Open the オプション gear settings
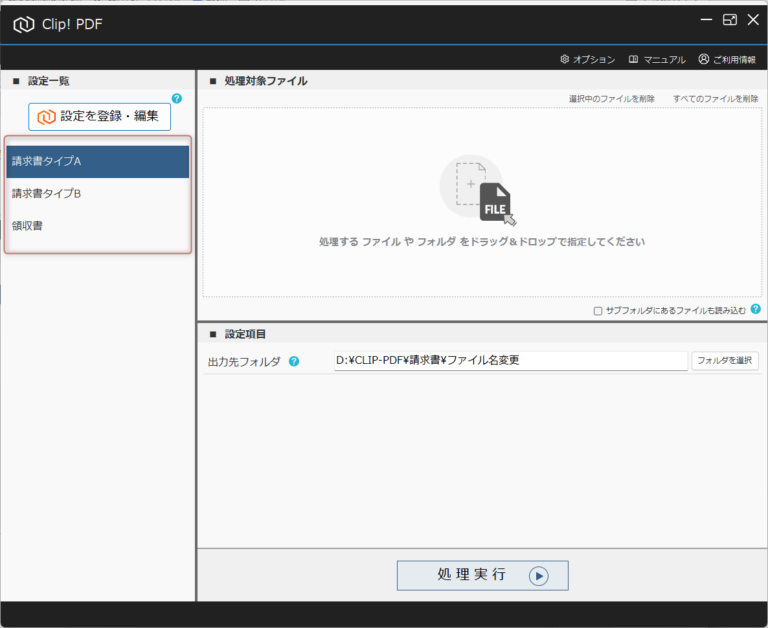 tap(588, 60)
